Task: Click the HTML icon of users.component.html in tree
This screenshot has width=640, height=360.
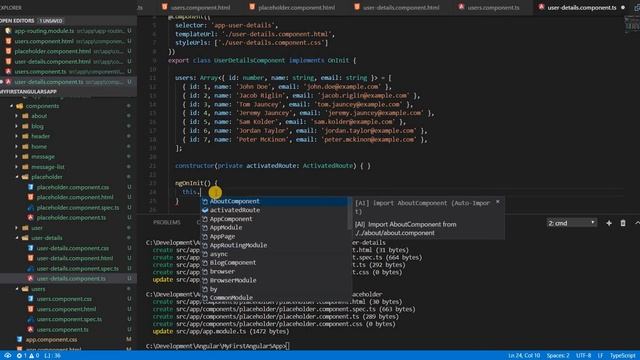Action: pos(31,309)
